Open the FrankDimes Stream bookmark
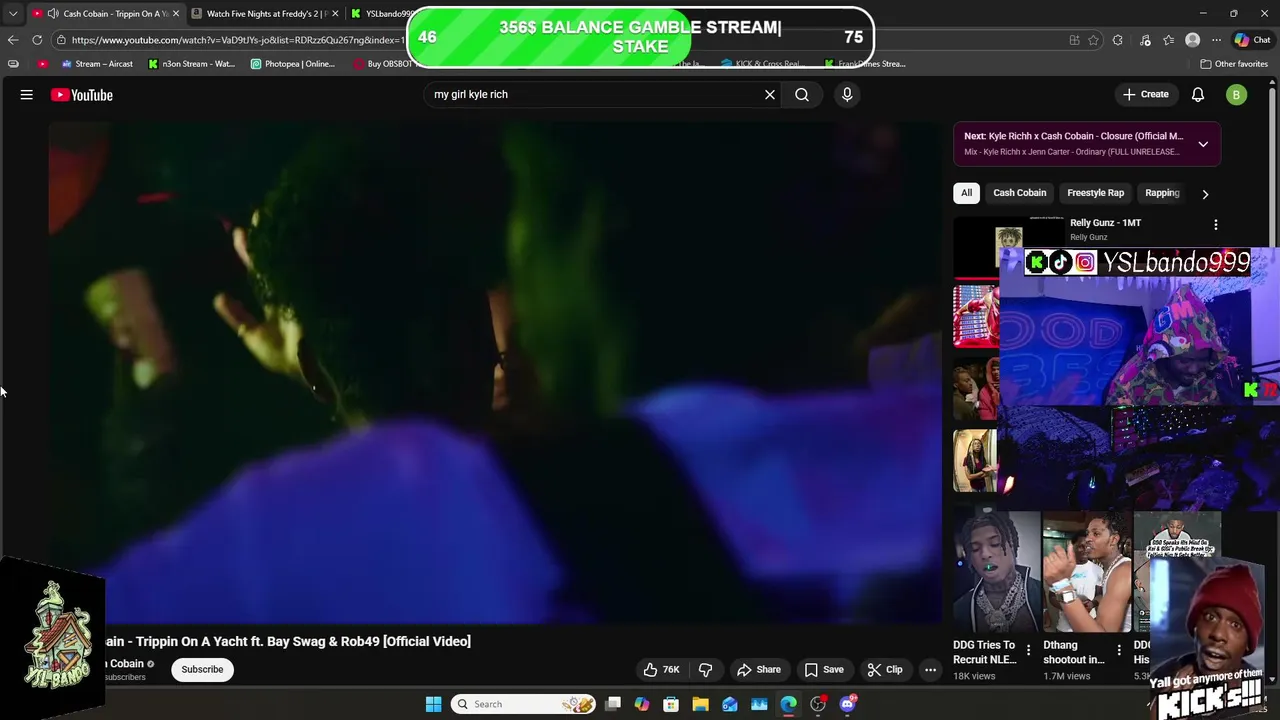 coord(865,64)
